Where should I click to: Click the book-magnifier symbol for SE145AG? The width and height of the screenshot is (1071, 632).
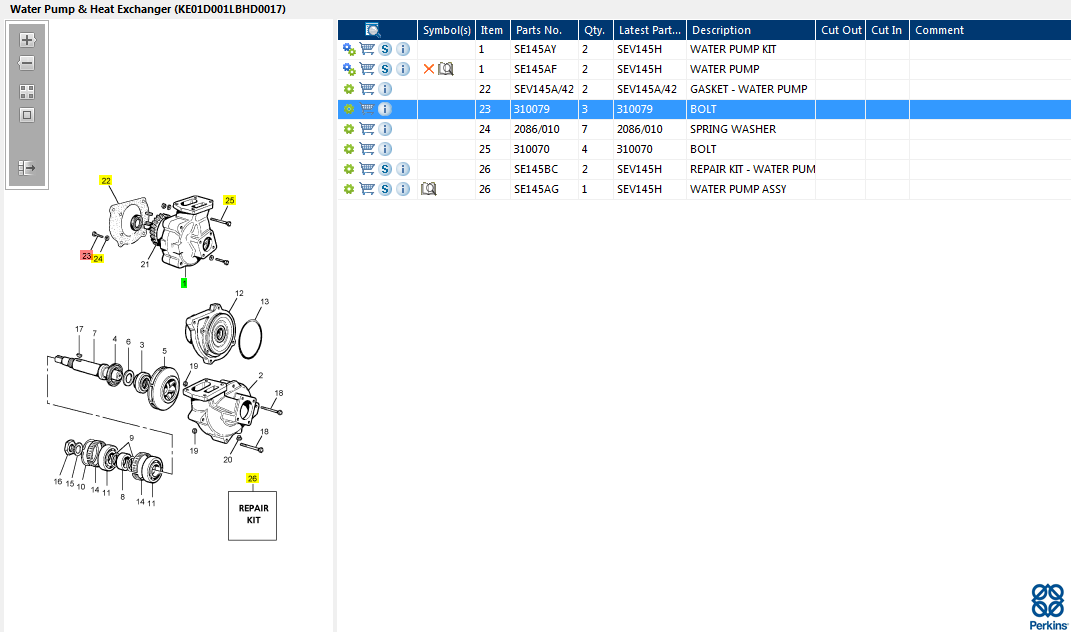pos(428,189)
